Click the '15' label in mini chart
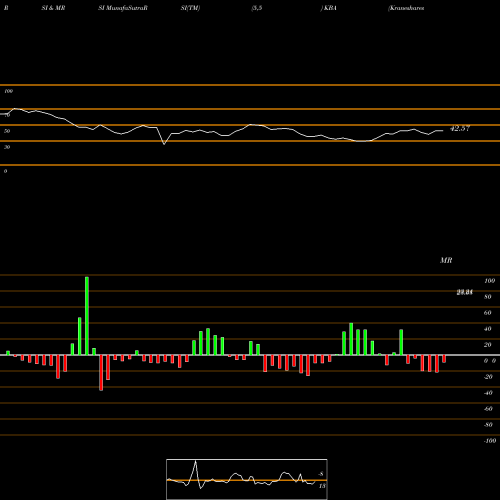Screen dimensions: 500x500 click(322, 486)
